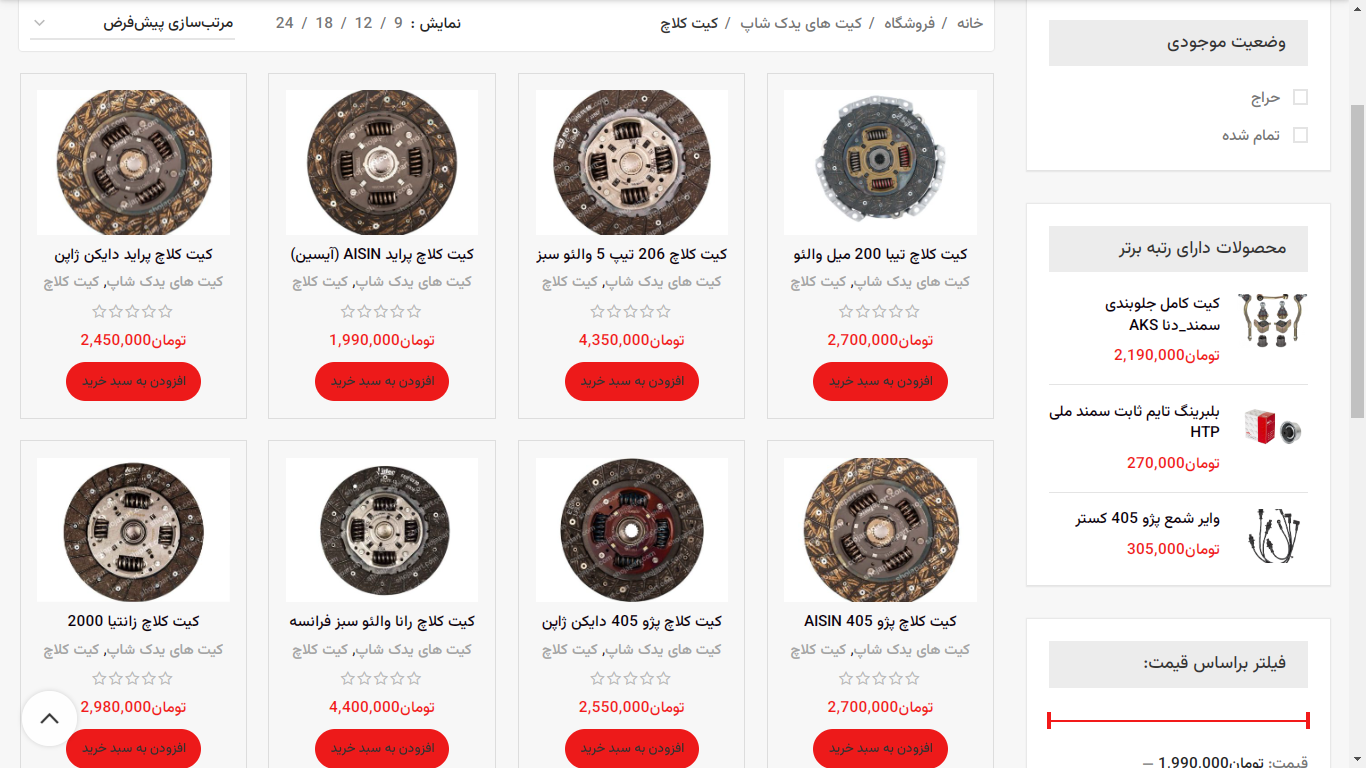The height and width of the screenshot is (768, 1366).
Task: Expand sorting options via chevron arrow
Action: 40,23
